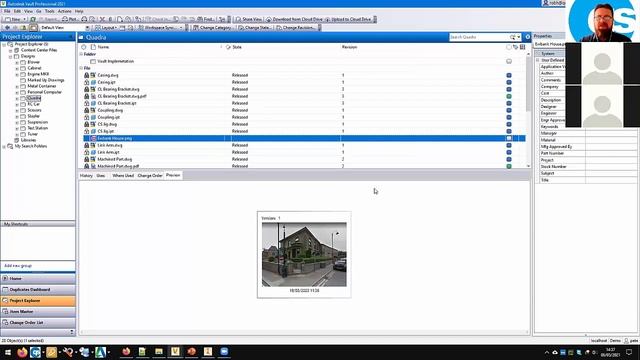Open the Help menu
This screenshot has height=360, width=640.
coord(79,11)
